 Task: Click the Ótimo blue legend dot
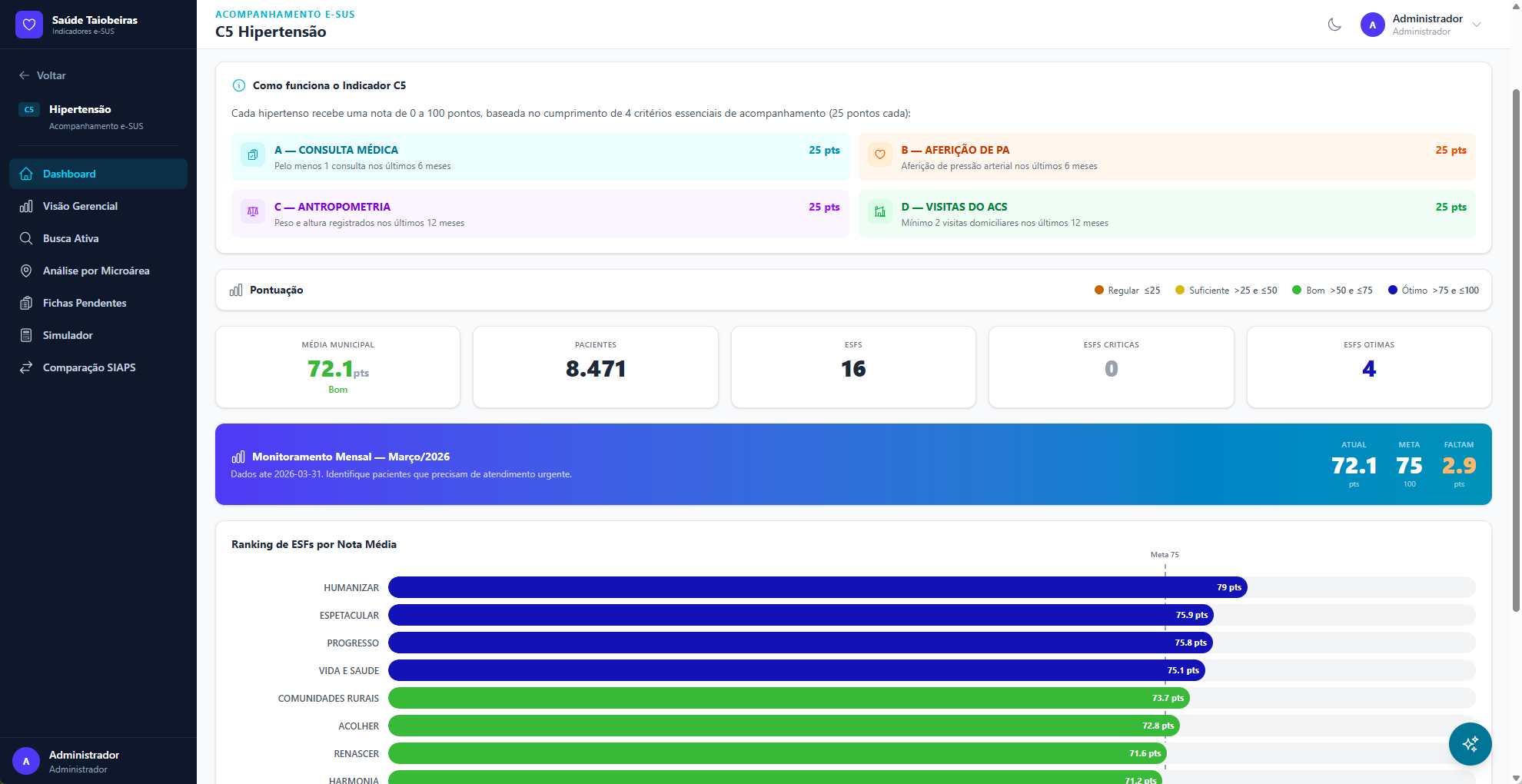(x=1392, y=290)
